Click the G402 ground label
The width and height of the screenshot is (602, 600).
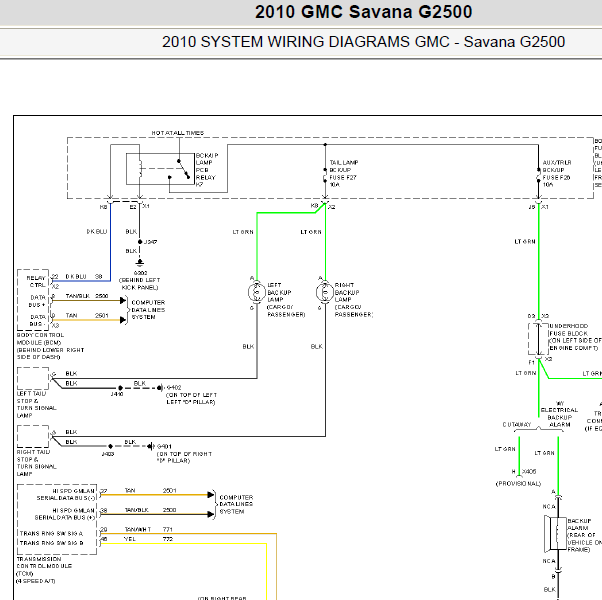174,388
